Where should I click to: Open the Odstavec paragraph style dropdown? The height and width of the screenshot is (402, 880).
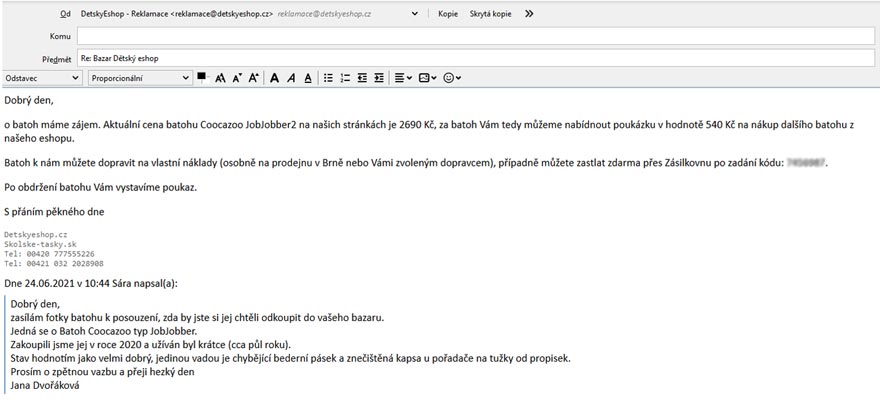click(x=42, y=77)
